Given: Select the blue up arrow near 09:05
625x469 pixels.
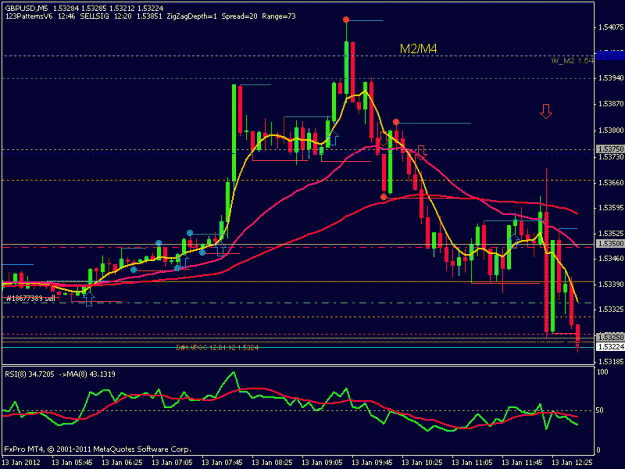Looking at the screenshot, I should point(334,138).
